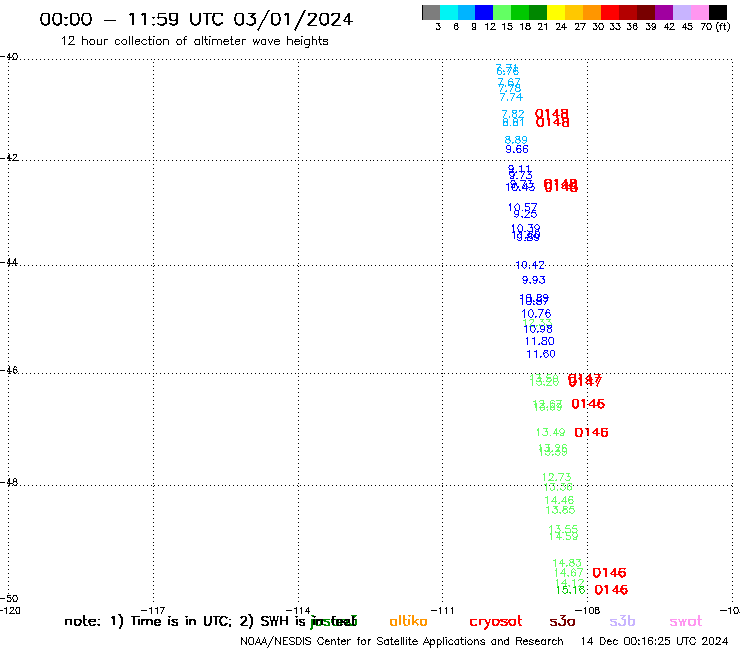
Task: Select the 10.57 wave height reading
Action: [522, 207]
